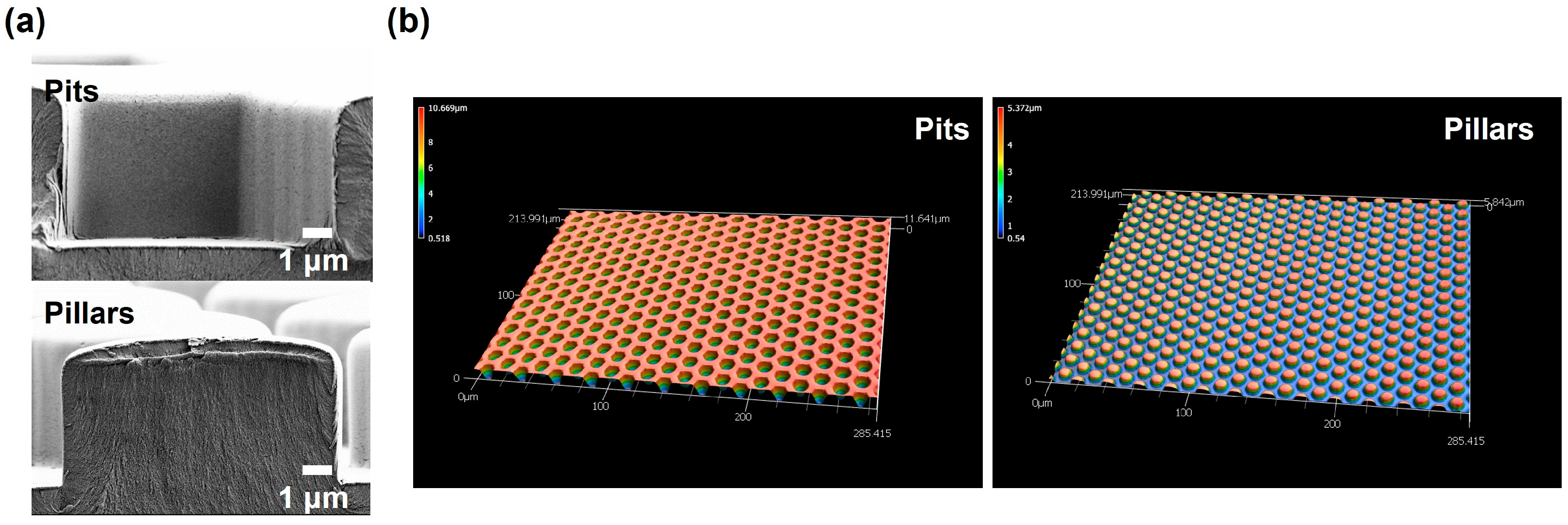Viewport: 1568px width, 525px height.
Task: Click the 285.415 axis label on Pits plot
Action: (x=871, y=433)
